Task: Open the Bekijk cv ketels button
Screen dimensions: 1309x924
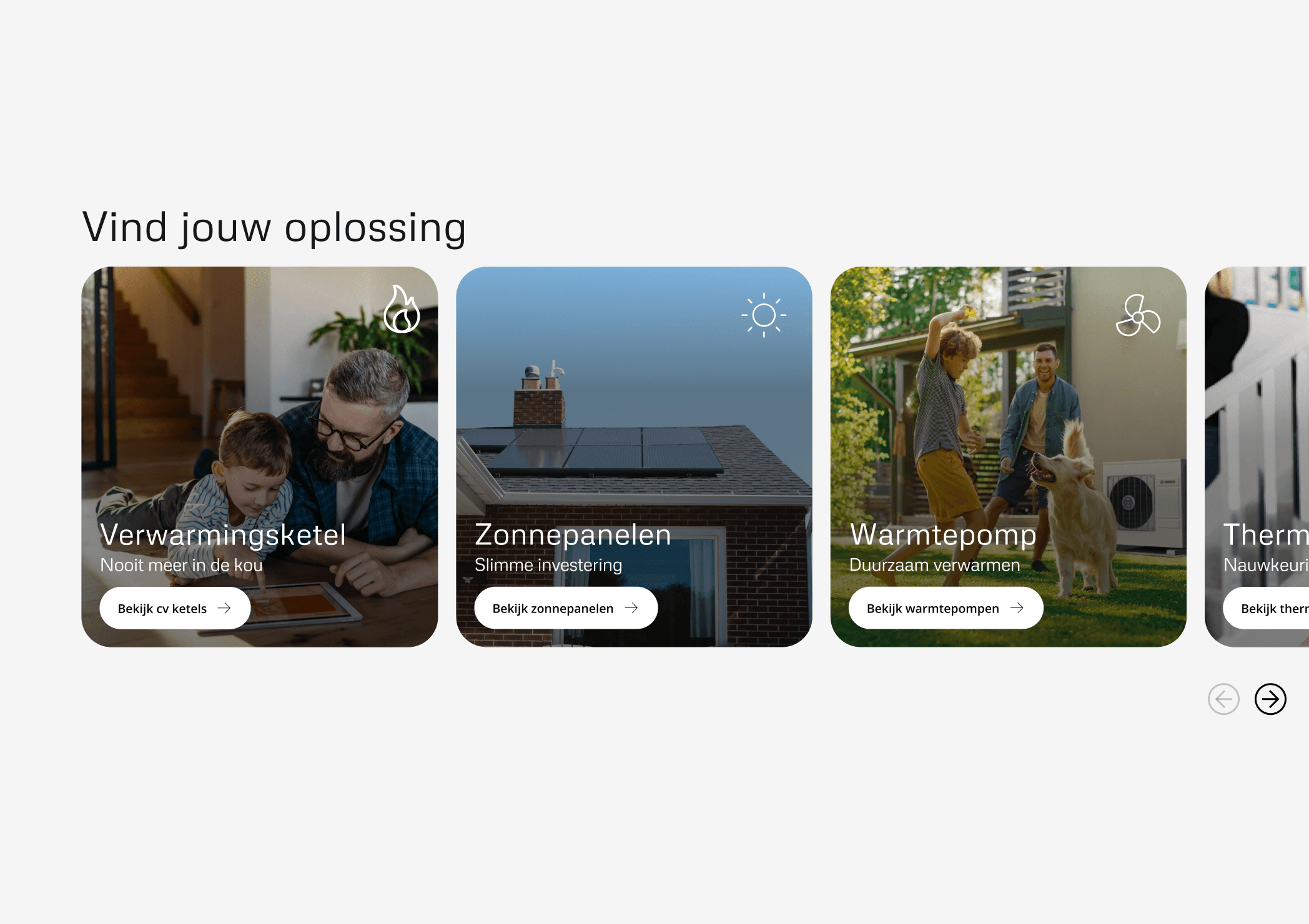Action: click(175, 608)
